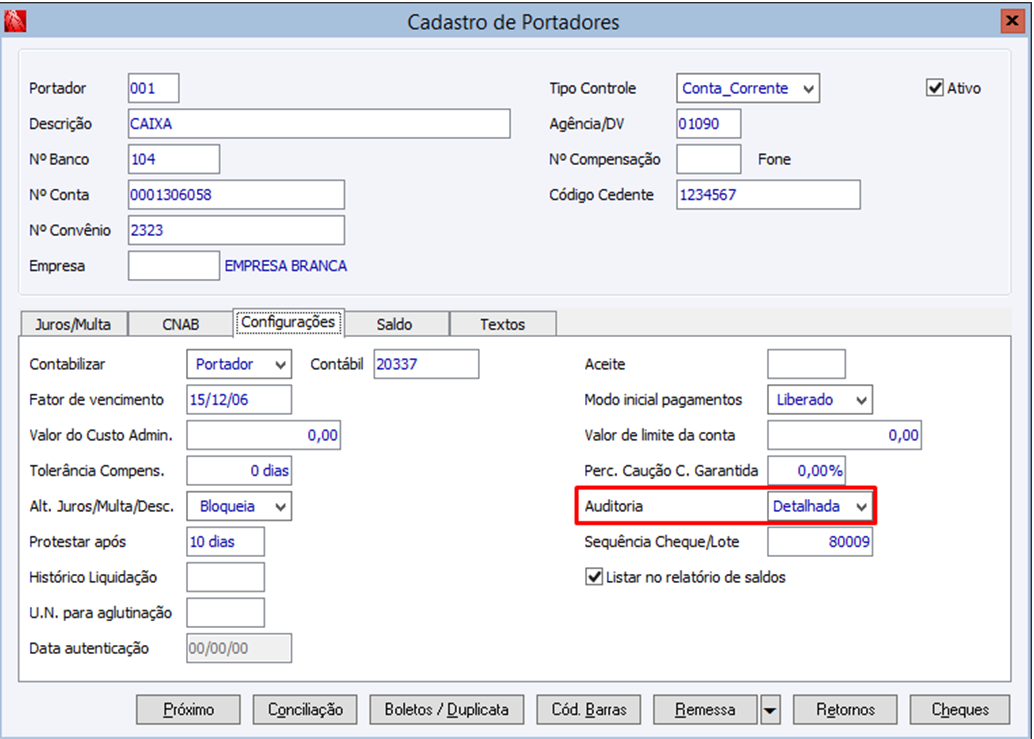Image resolution: width=1034 pixels, height=739 pixels.
Task: Click the Próximo button
Action: coord(189,710)
